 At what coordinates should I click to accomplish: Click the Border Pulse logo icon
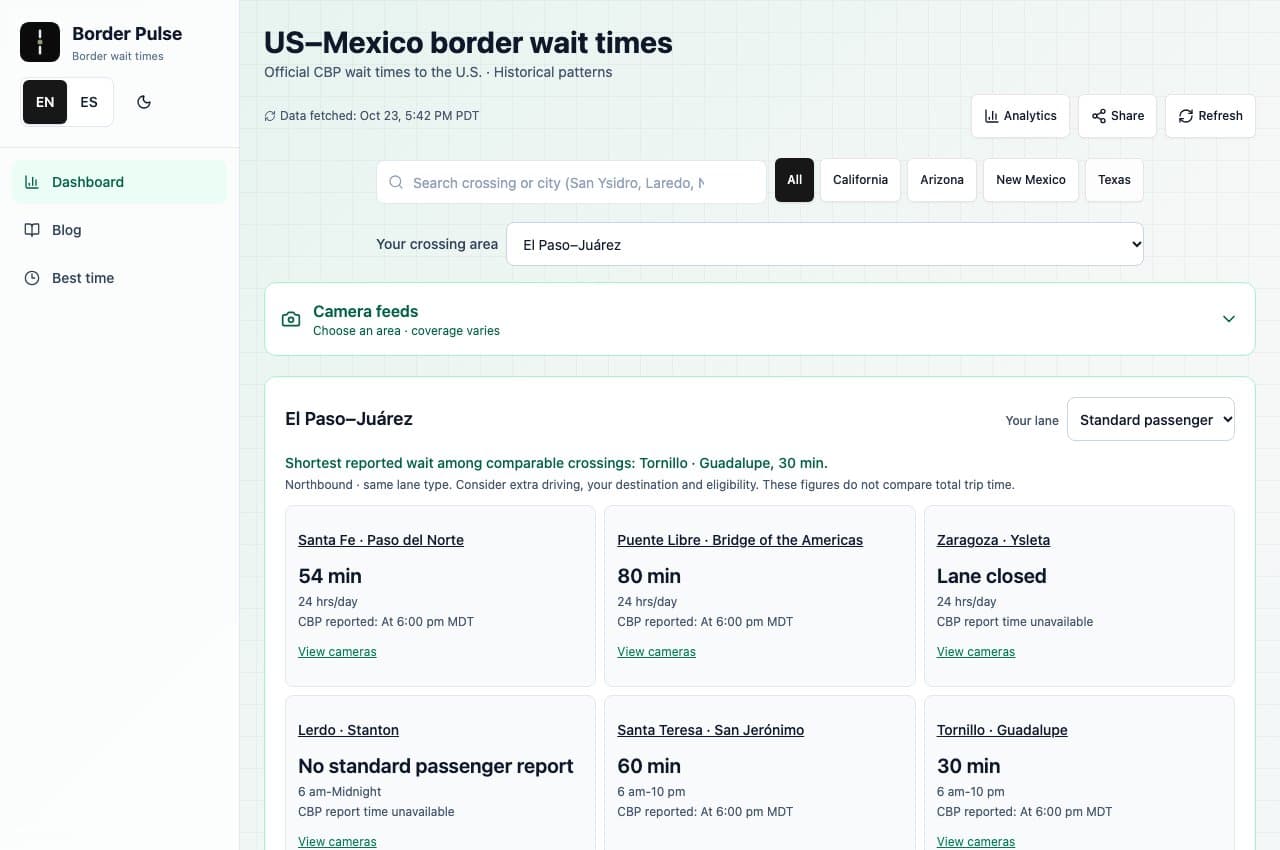click(40, 42)
